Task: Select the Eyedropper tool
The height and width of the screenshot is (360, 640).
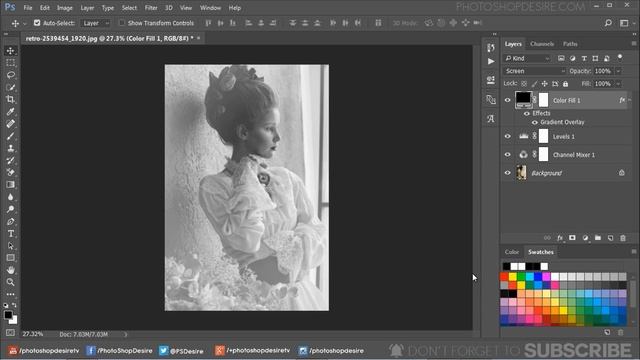Action: (11, 112)
